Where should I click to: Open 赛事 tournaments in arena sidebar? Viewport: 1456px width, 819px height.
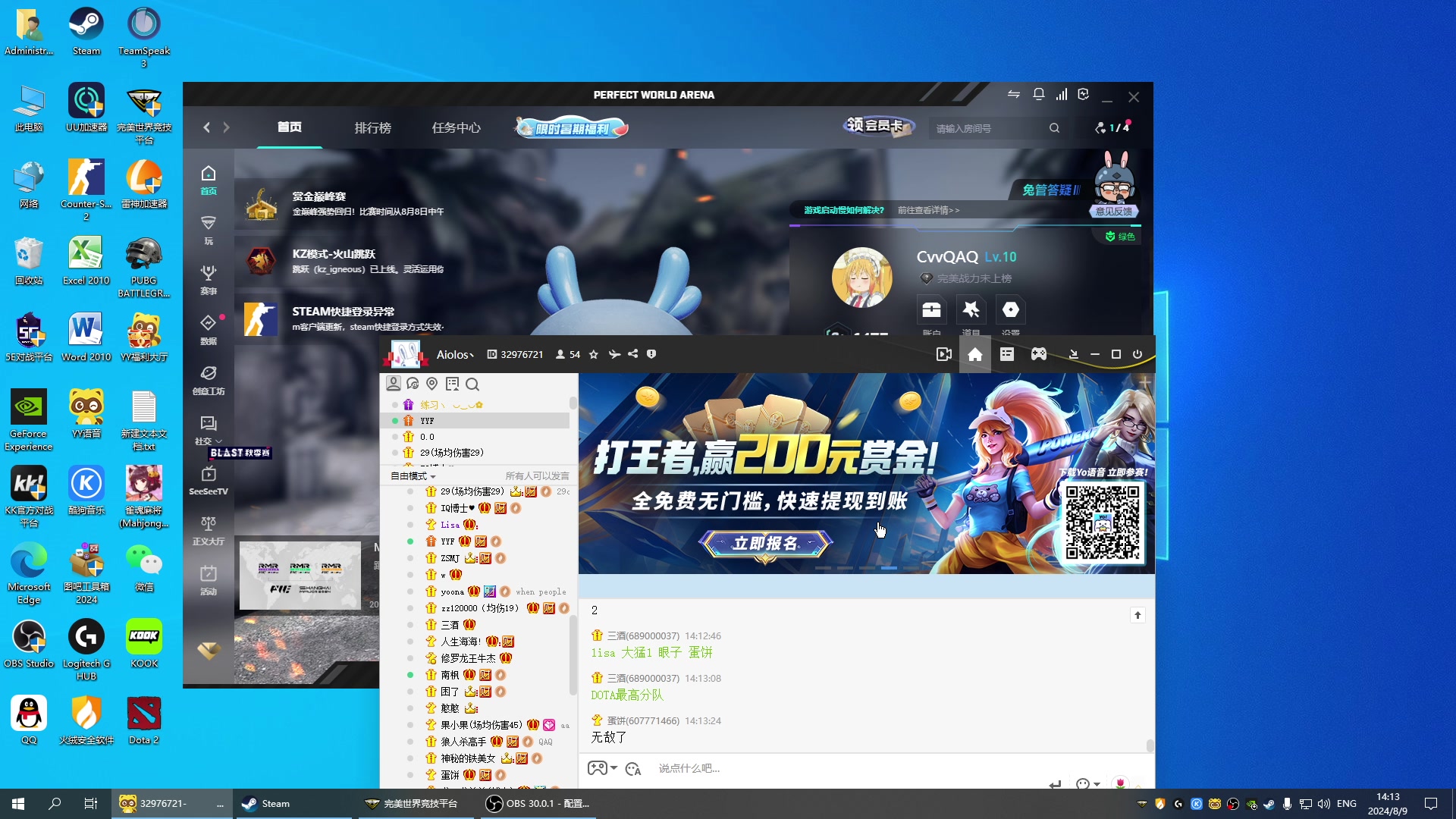click(209, 280)
